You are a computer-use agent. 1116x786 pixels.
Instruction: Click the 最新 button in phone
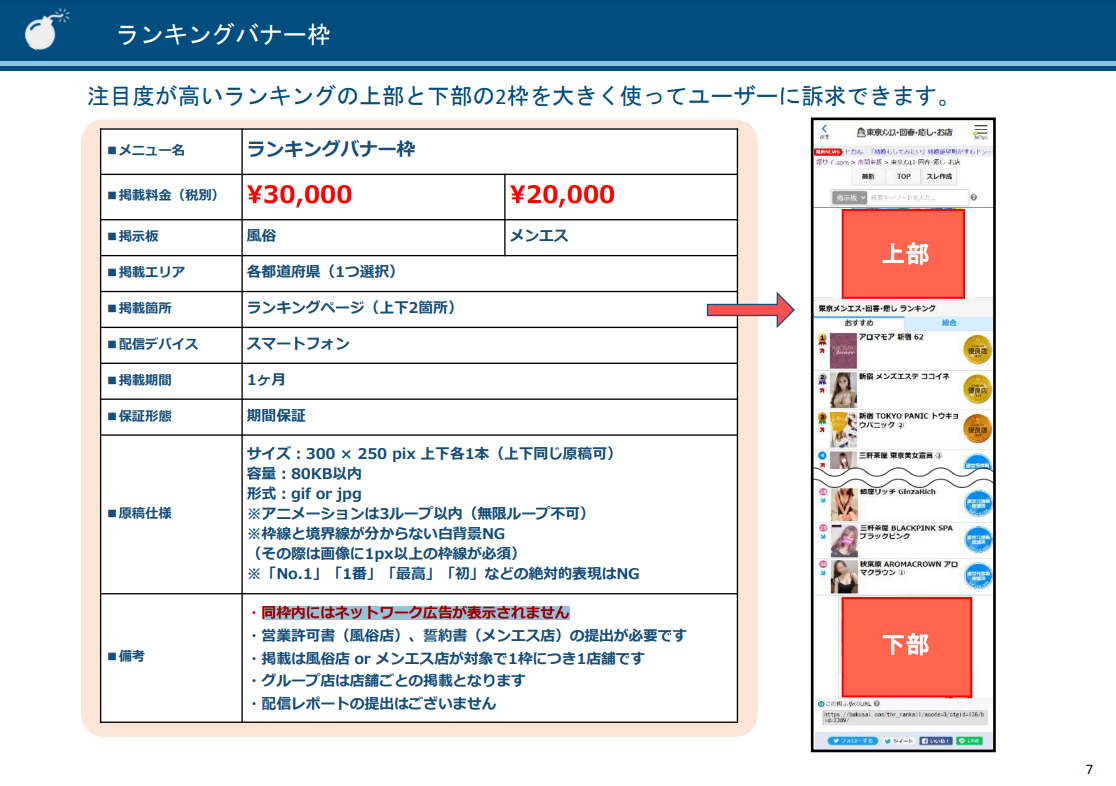(x=868, y=177)
